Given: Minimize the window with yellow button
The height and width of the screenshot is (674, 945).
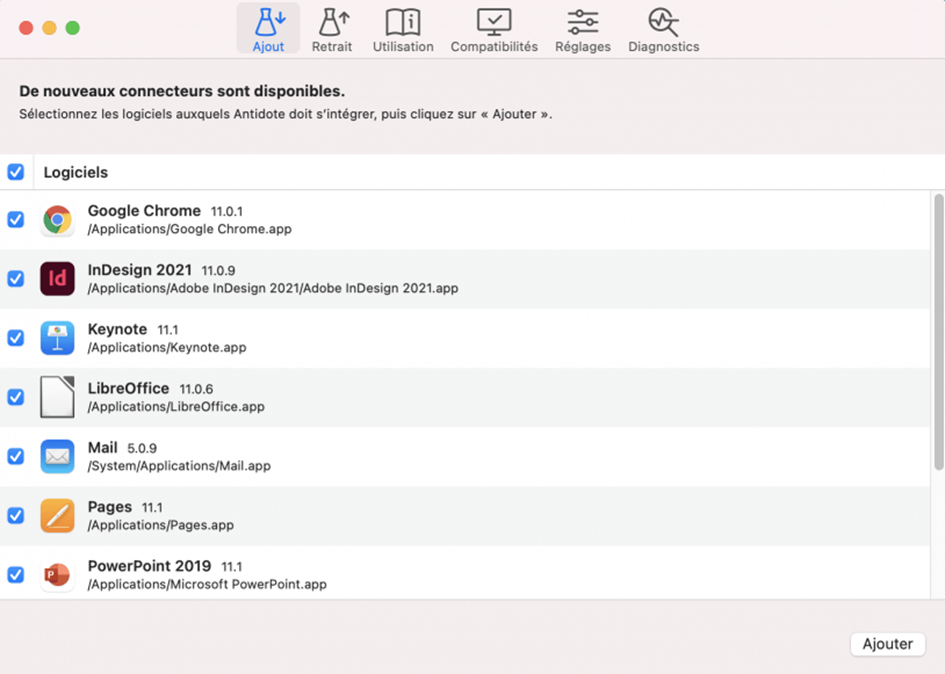Looking at the screenshot, I should 49,28.
